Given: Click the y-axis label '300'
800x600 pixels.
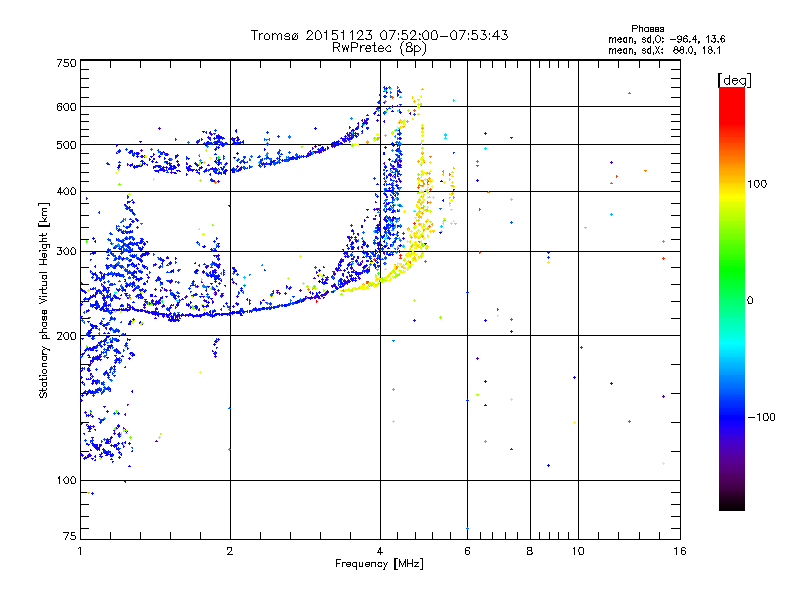Looking at the screenshot, I should tap(66, 252).
